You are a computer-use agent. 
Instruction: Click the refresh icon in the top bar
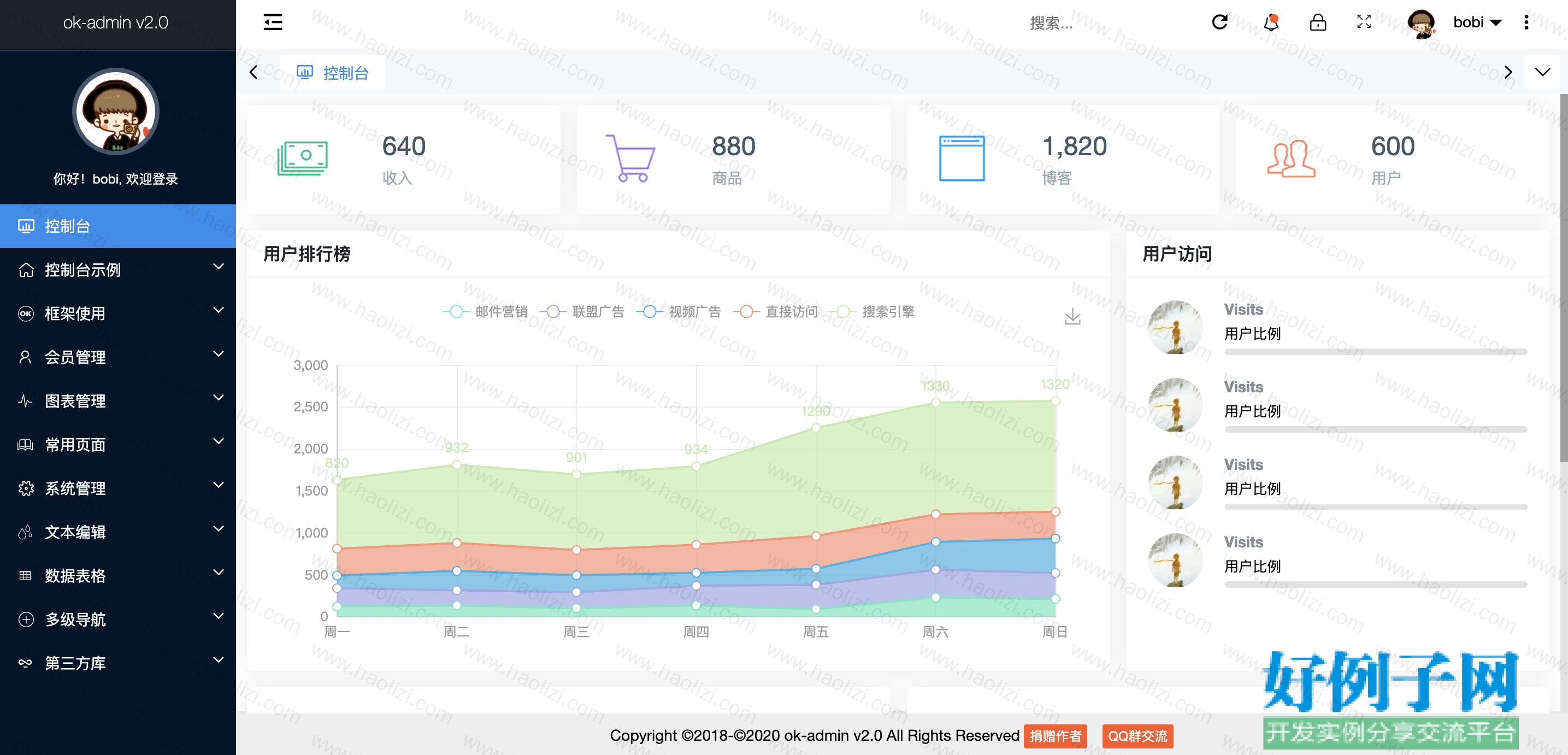(1220, 22)
